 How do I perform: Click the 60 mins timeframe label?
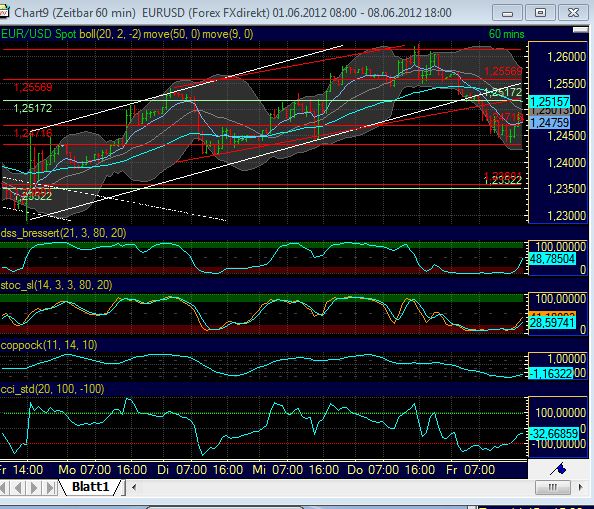[506, 34]
